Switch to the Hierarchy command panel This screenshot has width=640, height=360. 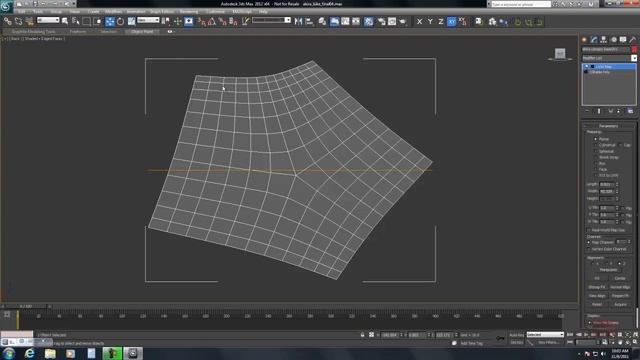(604, 40)
